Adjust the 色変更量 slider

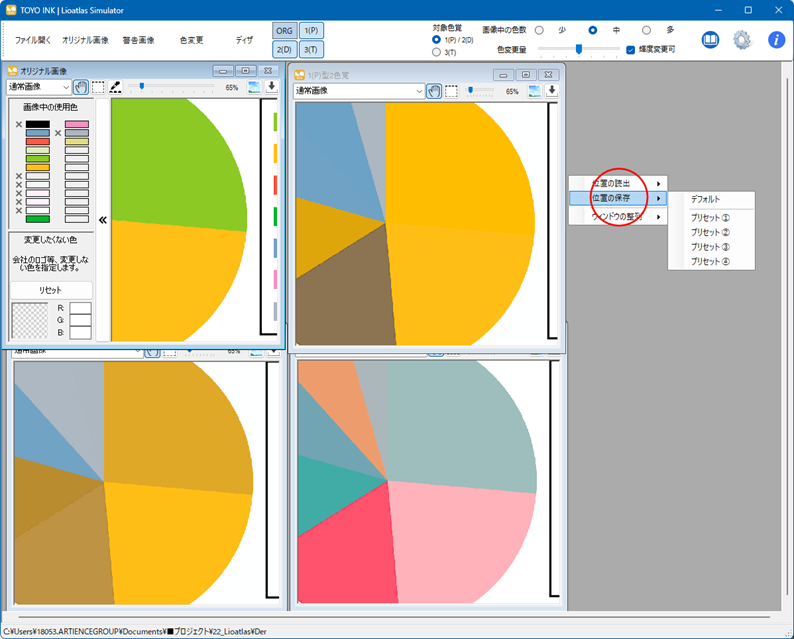(578, 49)
